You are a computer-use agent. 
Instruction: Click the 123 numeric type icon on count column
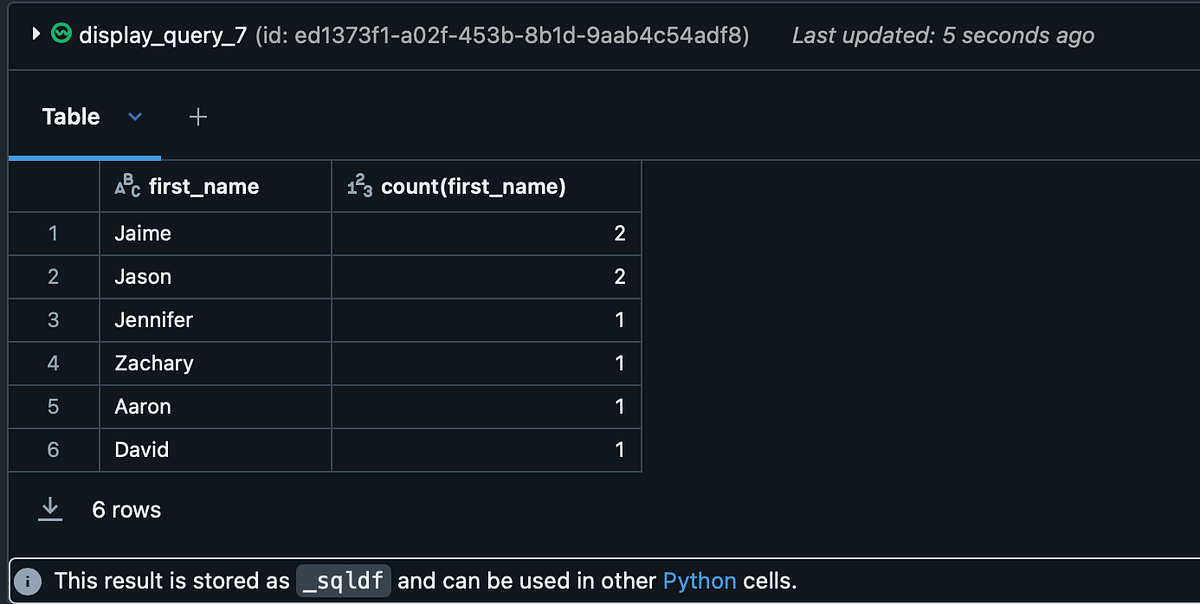[356, 186]
